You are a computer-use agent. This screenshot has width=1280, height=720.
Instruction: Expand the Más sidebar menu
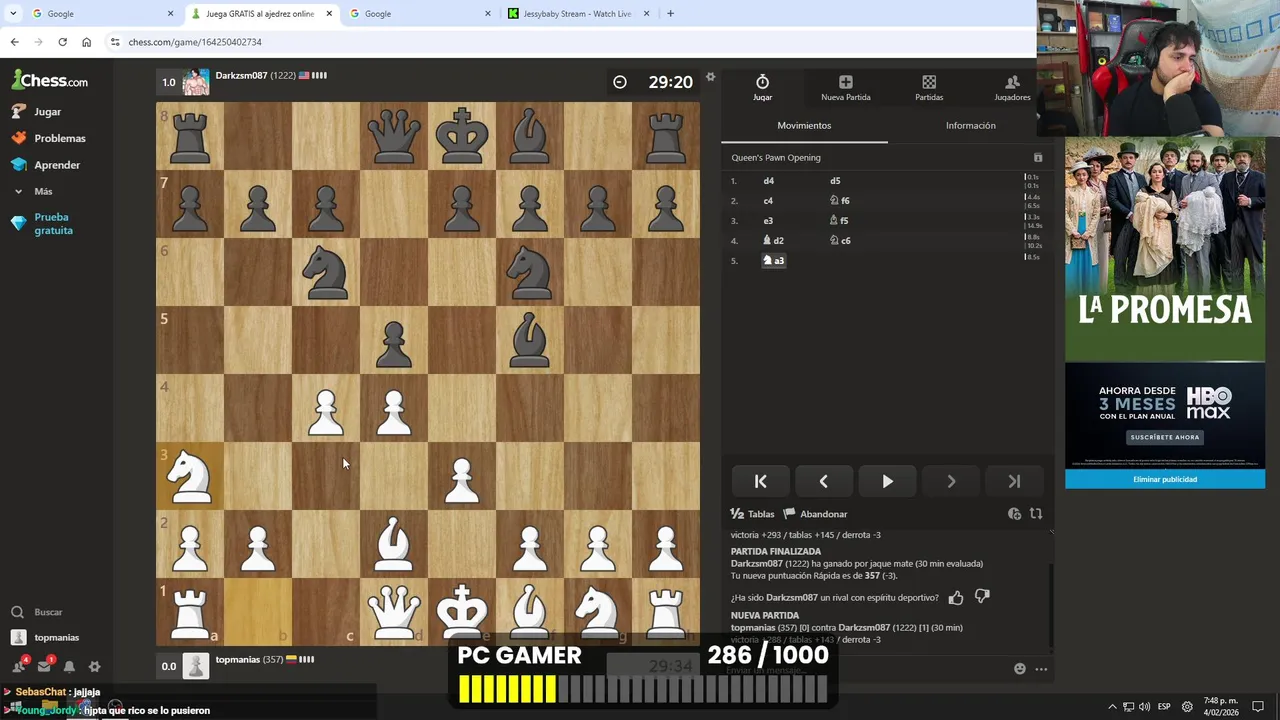tap(43, 191)
